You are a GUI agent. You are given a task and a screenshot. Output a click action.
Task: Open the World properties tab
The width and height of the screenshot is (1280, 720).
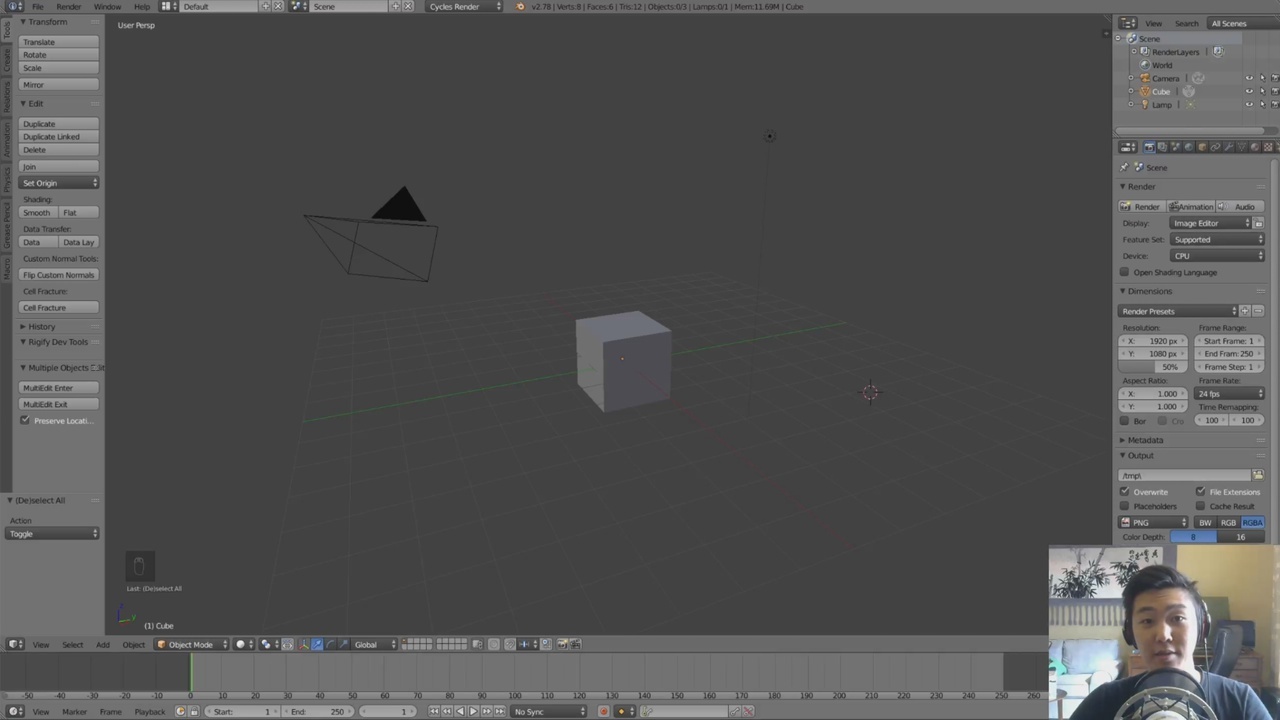click(x=1188, y=147)
